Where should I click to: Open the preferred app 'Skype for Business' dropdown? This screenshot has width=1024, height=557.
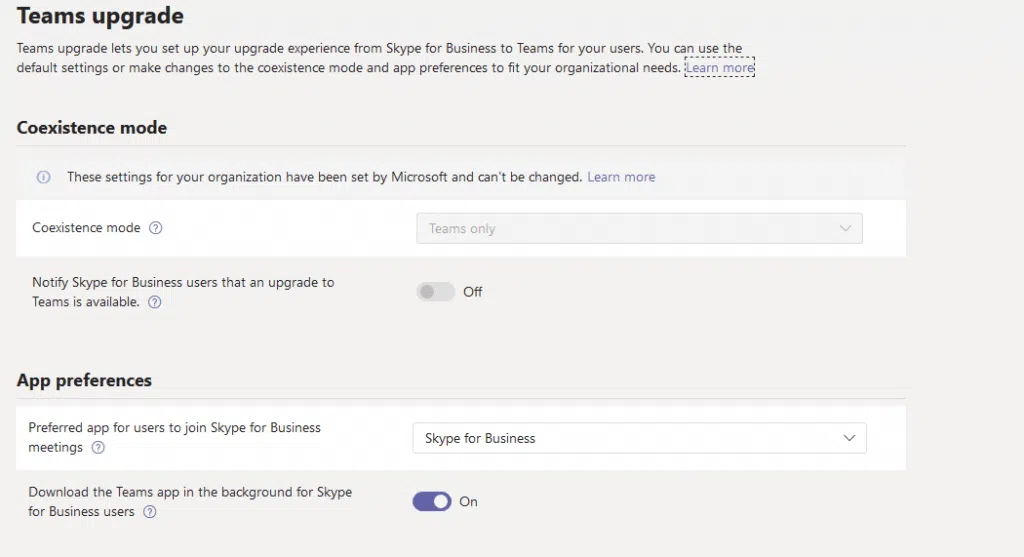(x=638, y=438)
